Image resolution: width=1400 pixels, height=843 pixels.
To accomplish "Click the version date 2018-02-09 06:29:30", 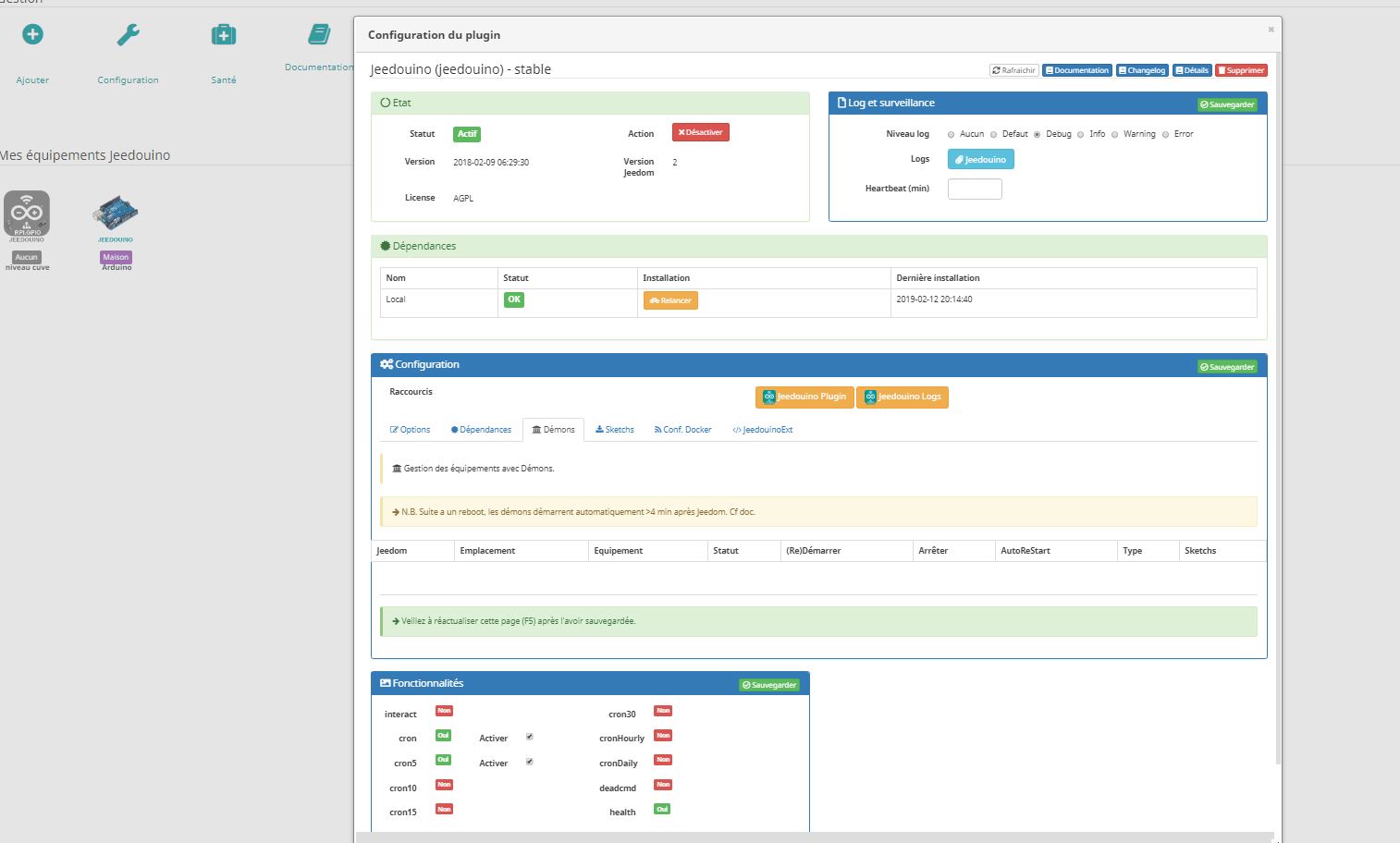I will tap(491, 163).
